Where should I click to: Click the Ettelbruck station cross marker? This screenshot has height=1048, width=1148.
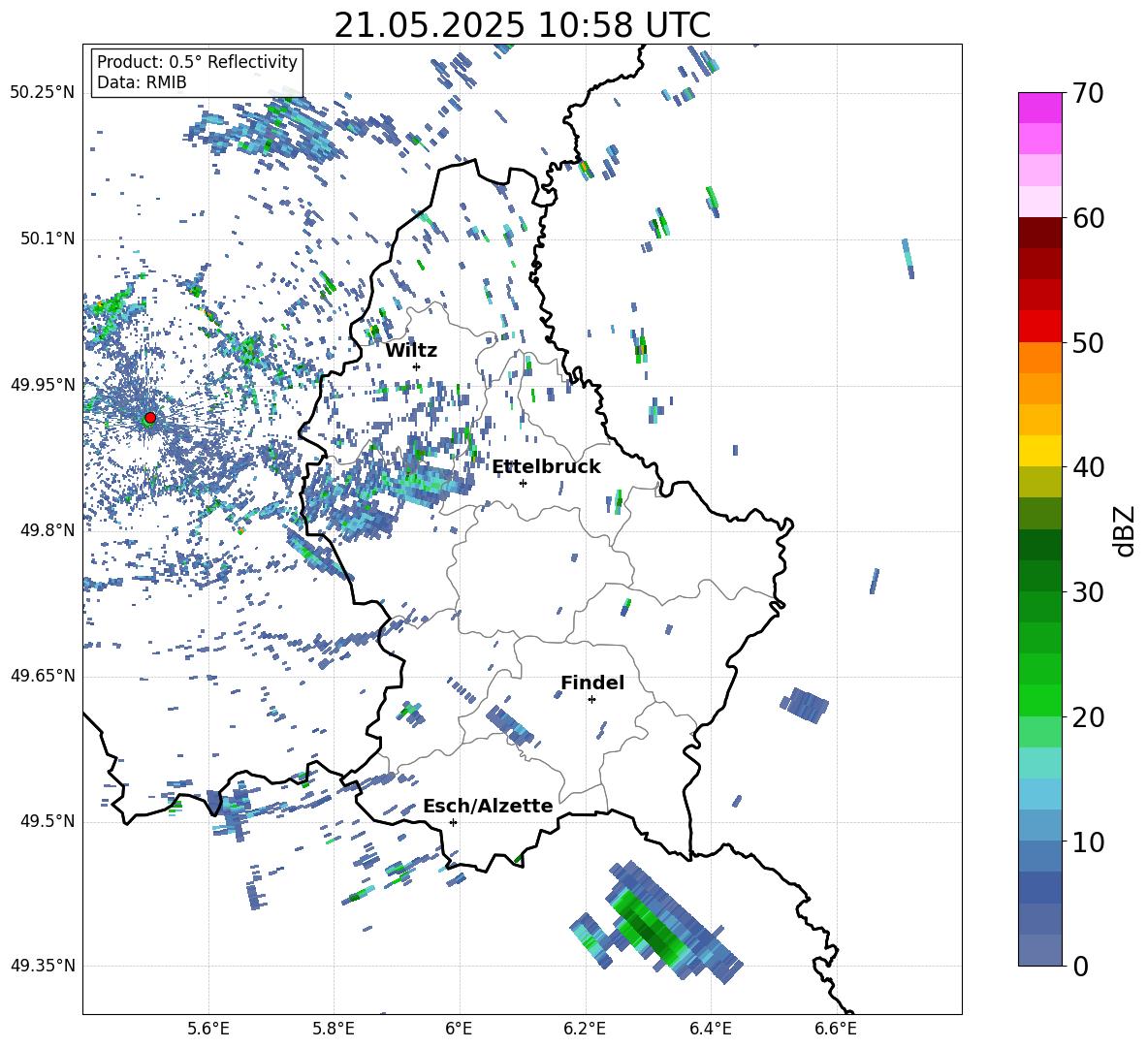523,483
